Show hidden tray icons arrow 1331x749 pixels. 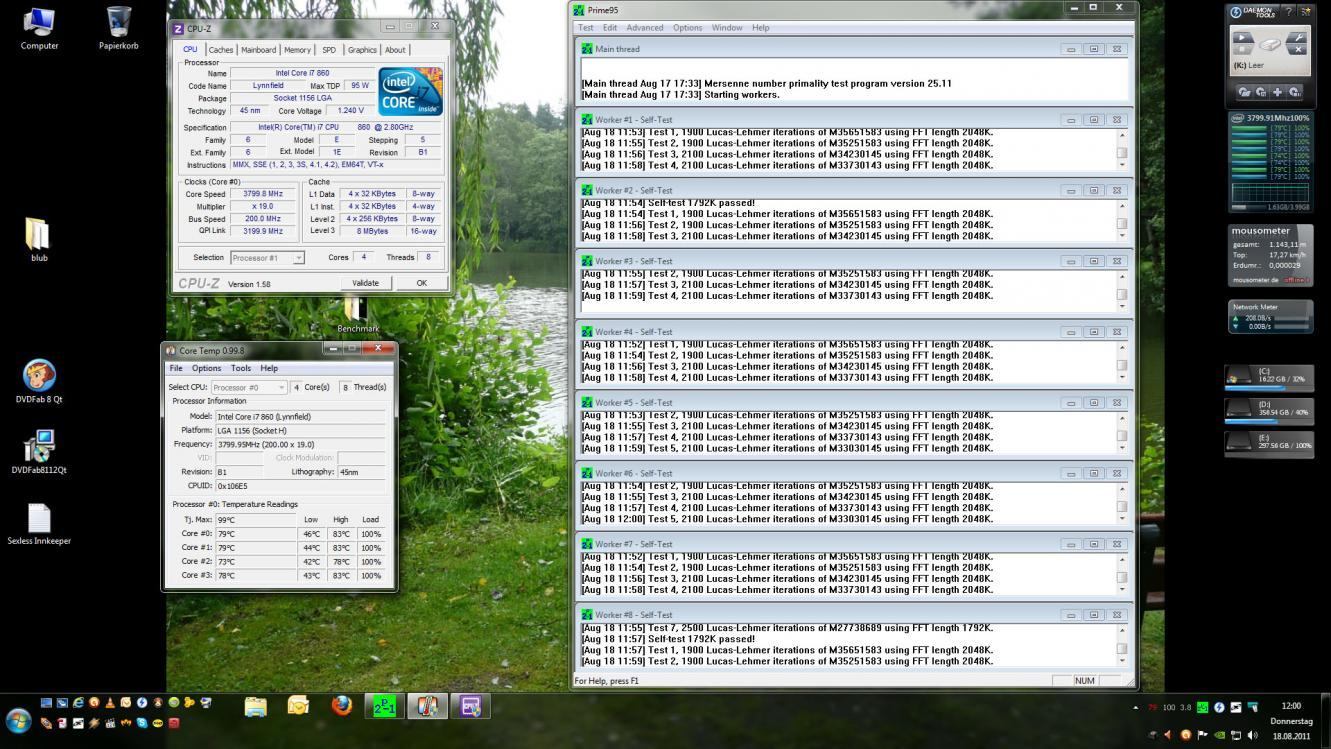click(x=1135, y=707)
